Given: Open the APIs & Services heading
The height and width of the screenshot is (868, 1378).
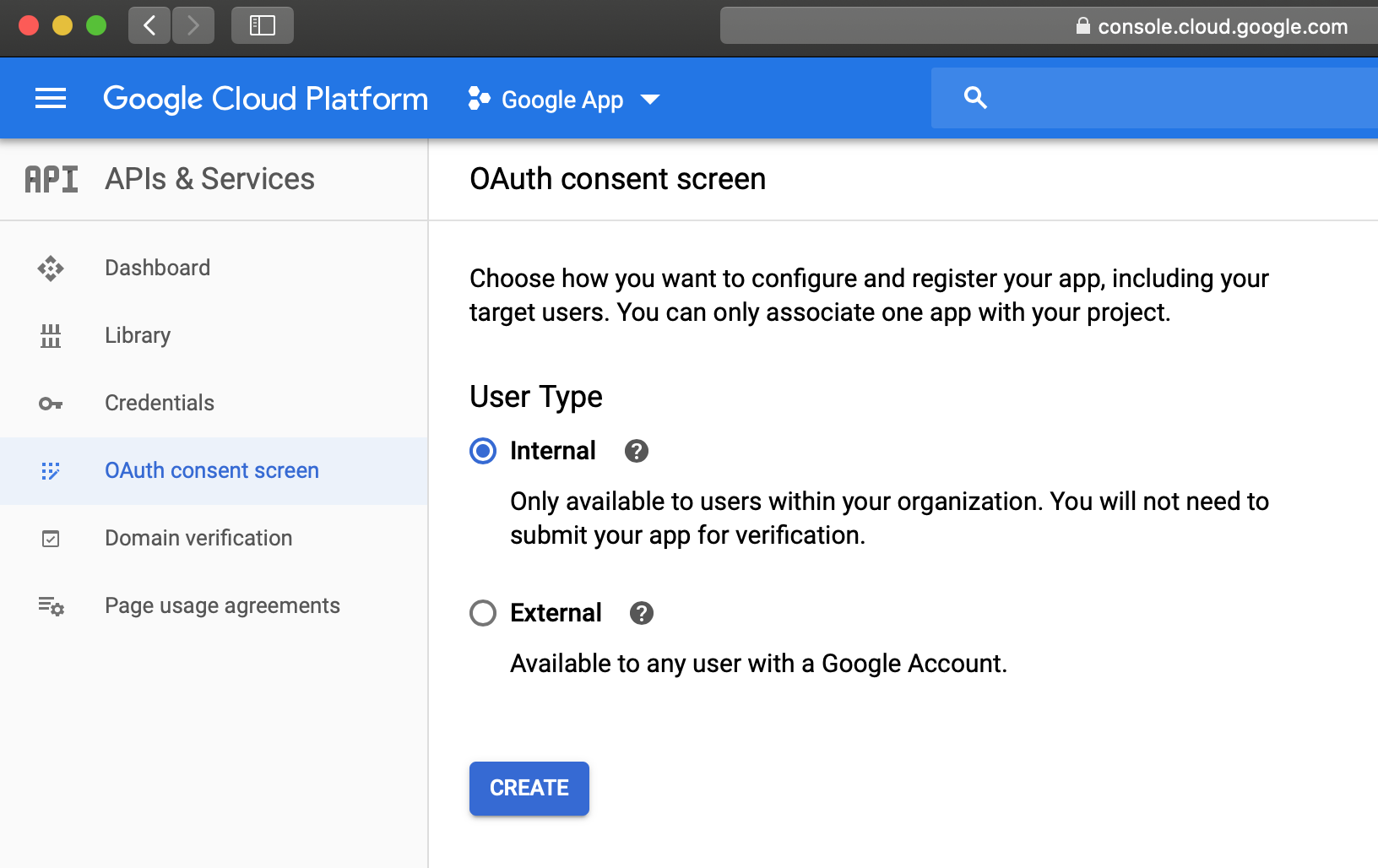Looking at the screenshot, I should point(209,179).
